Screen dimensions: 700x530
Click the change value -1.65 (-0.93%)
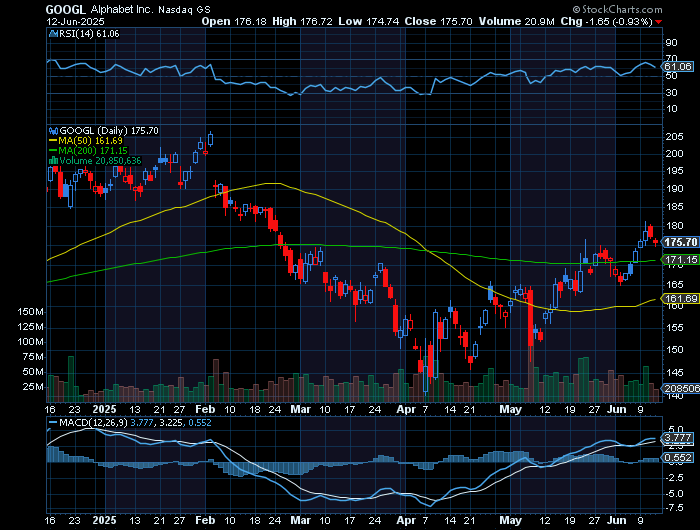(619, 21)
